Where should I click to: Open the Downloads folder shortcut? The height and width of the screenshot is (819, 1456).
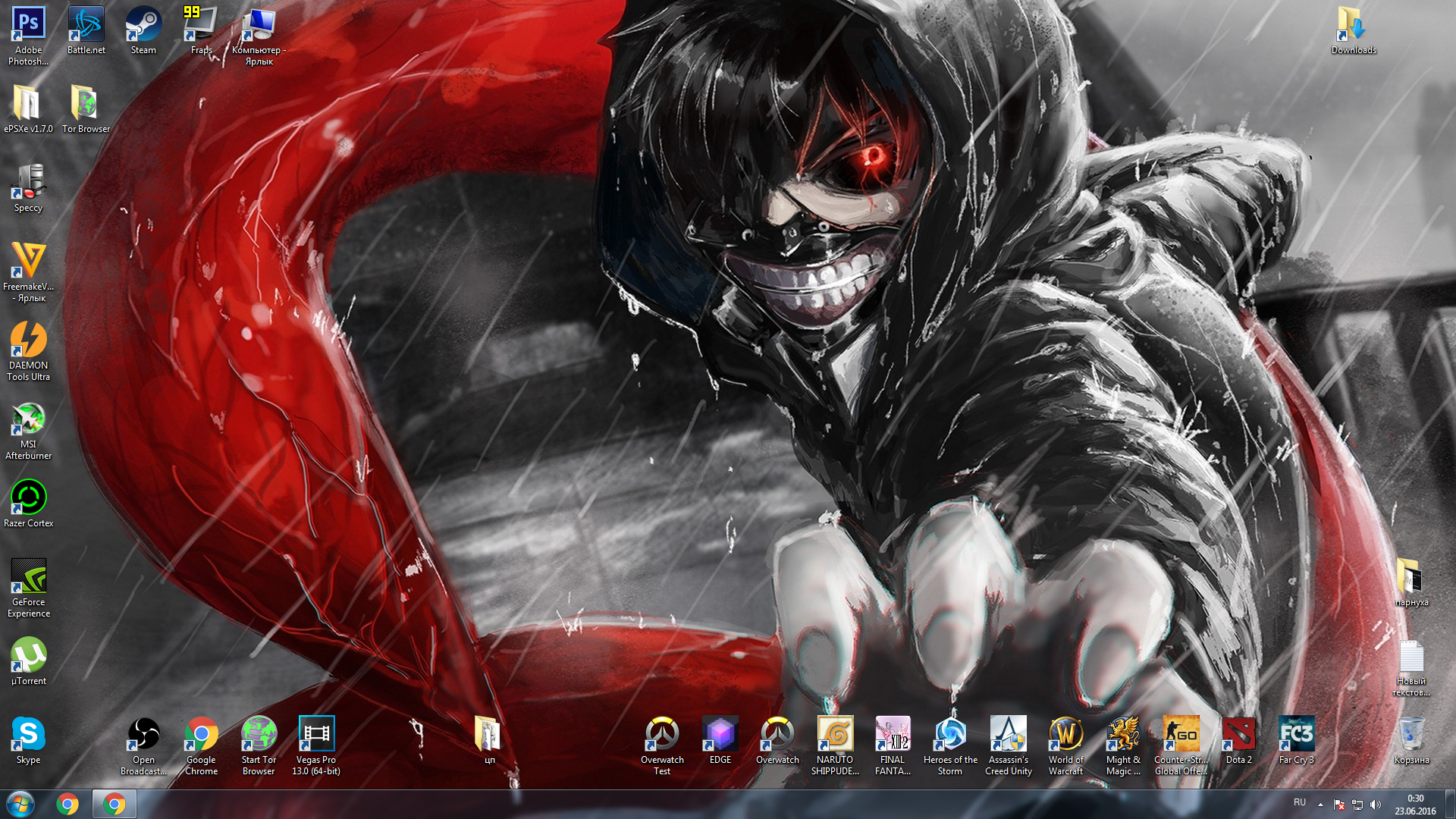pyautogui.click(x=1354, y=31)
